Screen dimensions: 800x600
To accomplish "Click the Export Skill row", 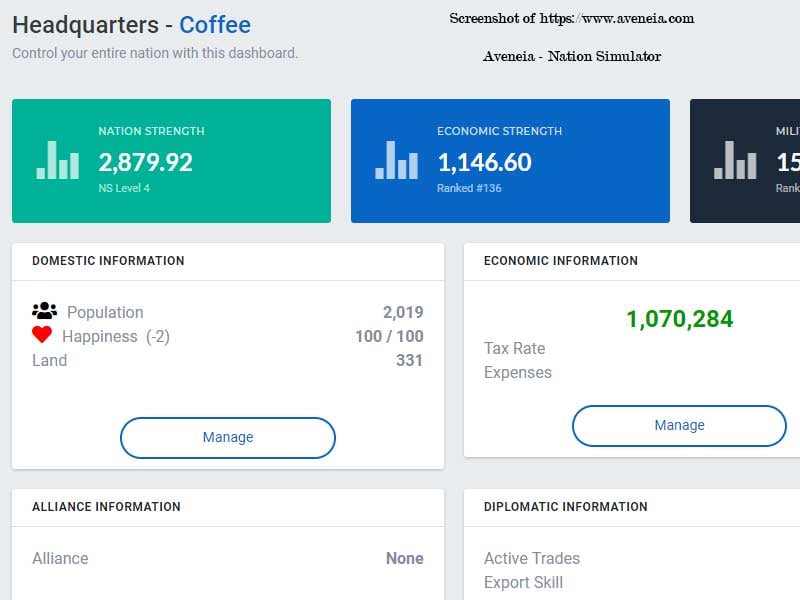I will click(523, 582).
